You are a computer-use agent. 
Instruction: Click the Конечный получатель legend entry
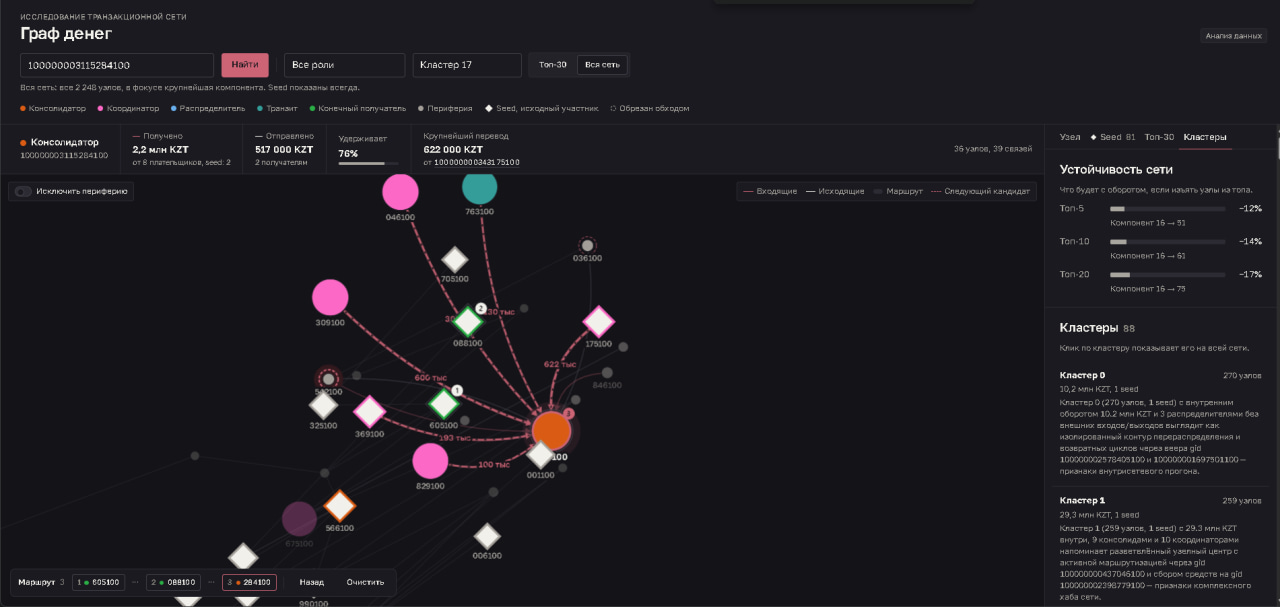358,108
